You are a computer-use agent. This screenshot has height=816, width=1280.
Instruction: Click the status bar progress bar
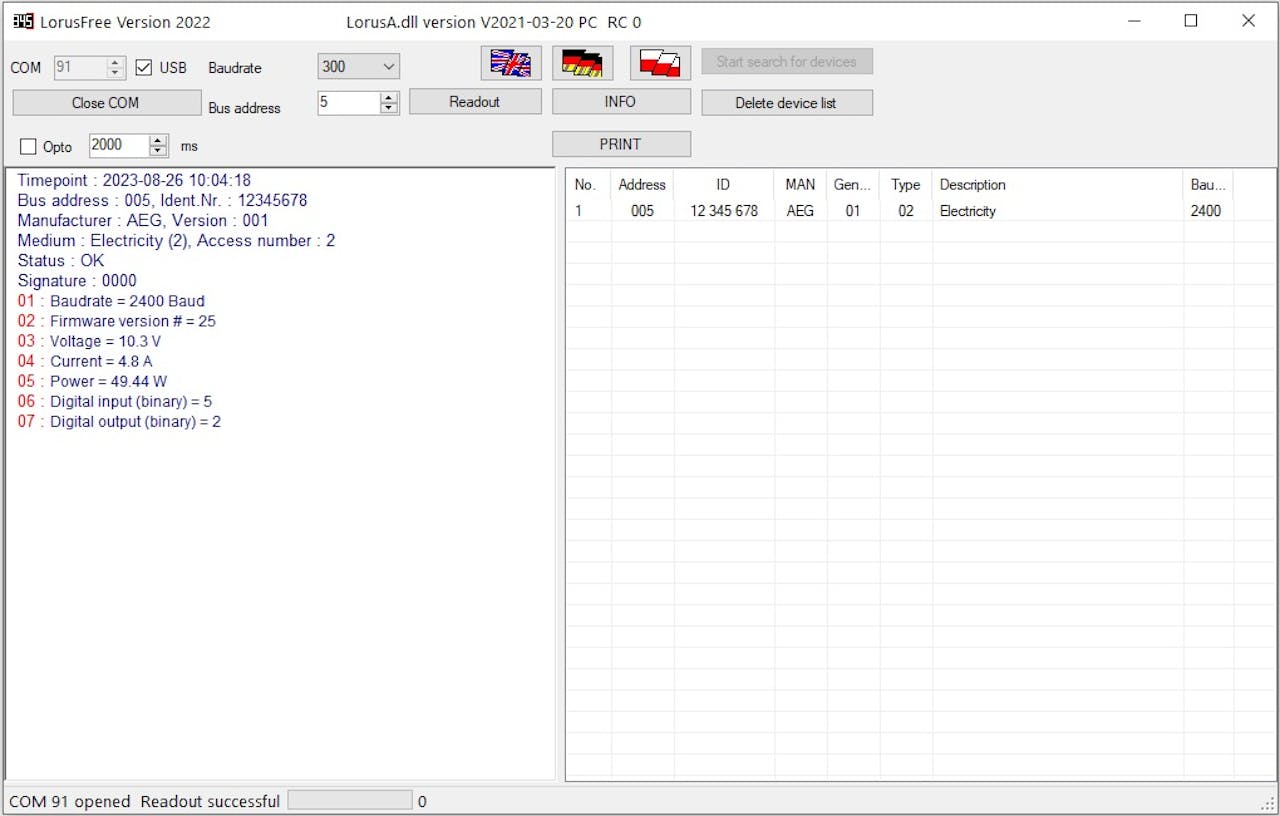point(350,800)
